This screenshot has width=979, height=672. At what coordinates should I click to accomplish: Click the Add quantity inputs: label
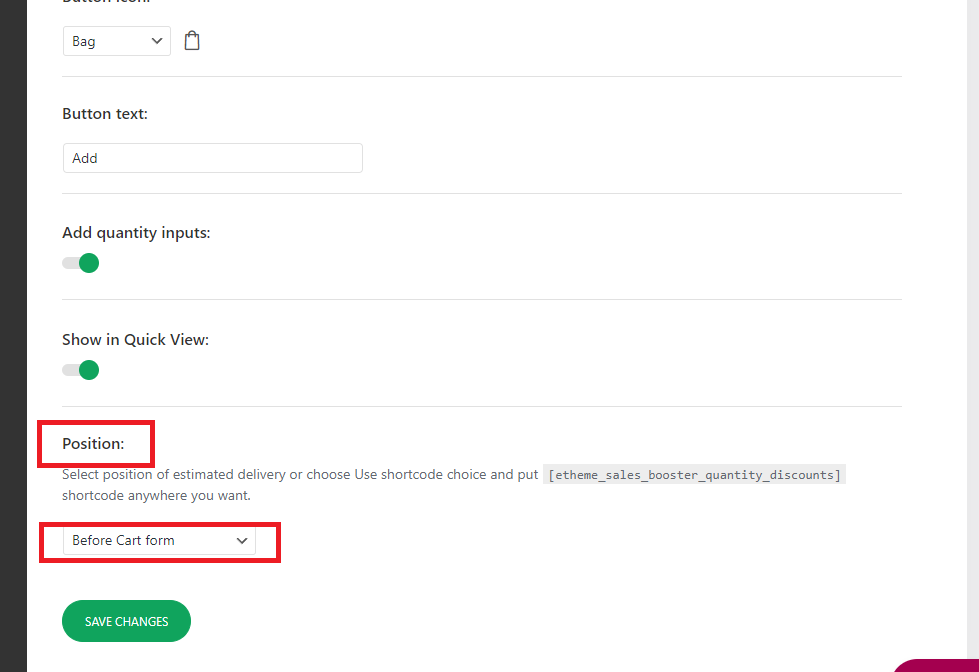tap(136, 232)
